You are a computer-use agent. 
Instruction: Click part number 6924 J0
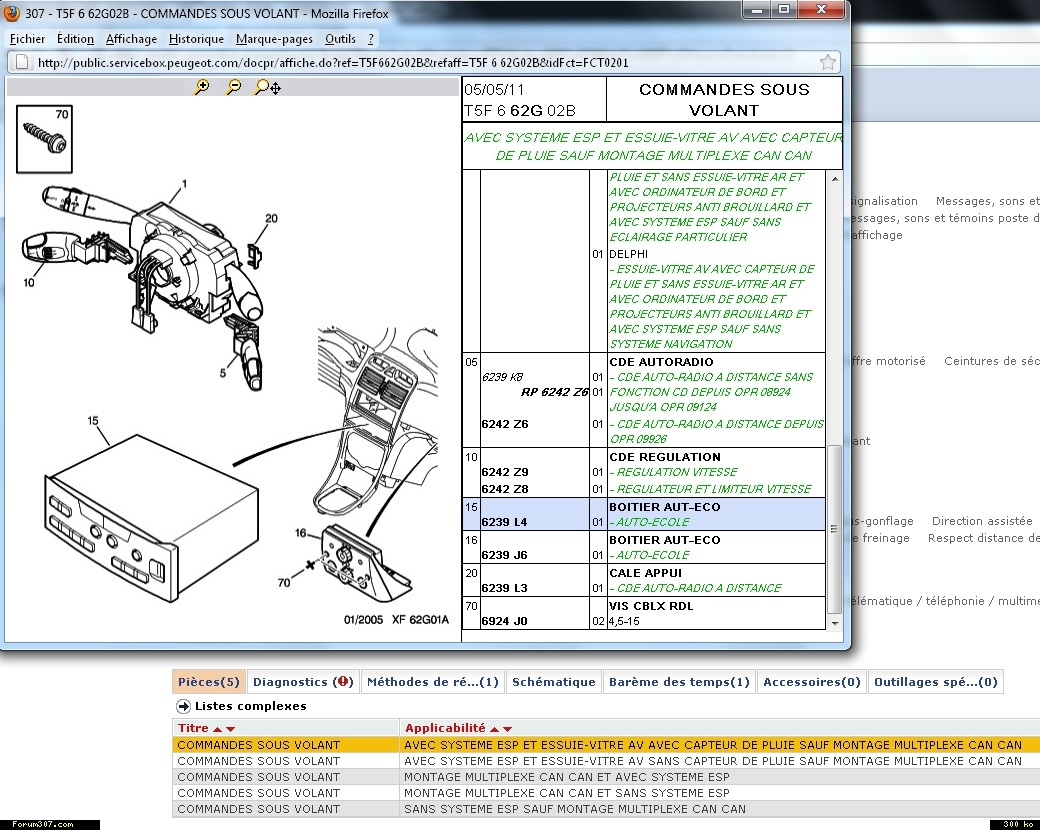point(504,622)
